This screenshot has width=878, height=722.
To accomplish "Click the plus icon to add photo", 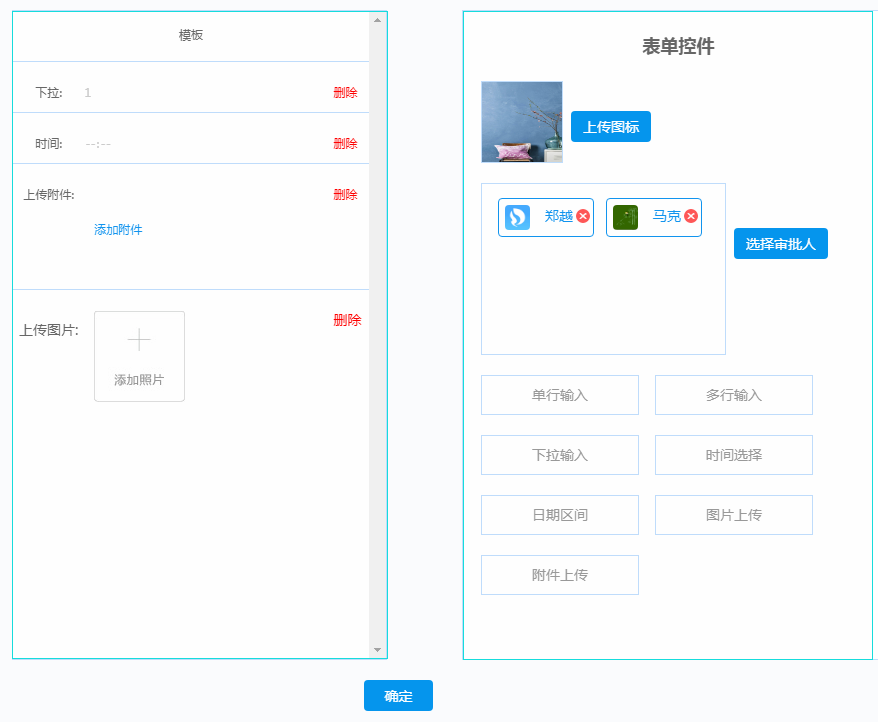I will [139, 340].
